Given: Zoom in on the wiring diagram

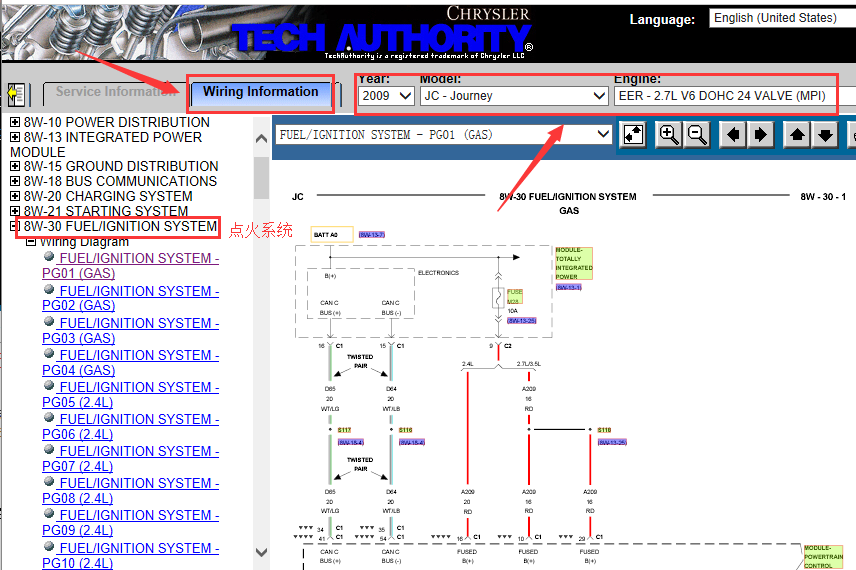Looking at the screenshot, I should (x=669, y=134).
